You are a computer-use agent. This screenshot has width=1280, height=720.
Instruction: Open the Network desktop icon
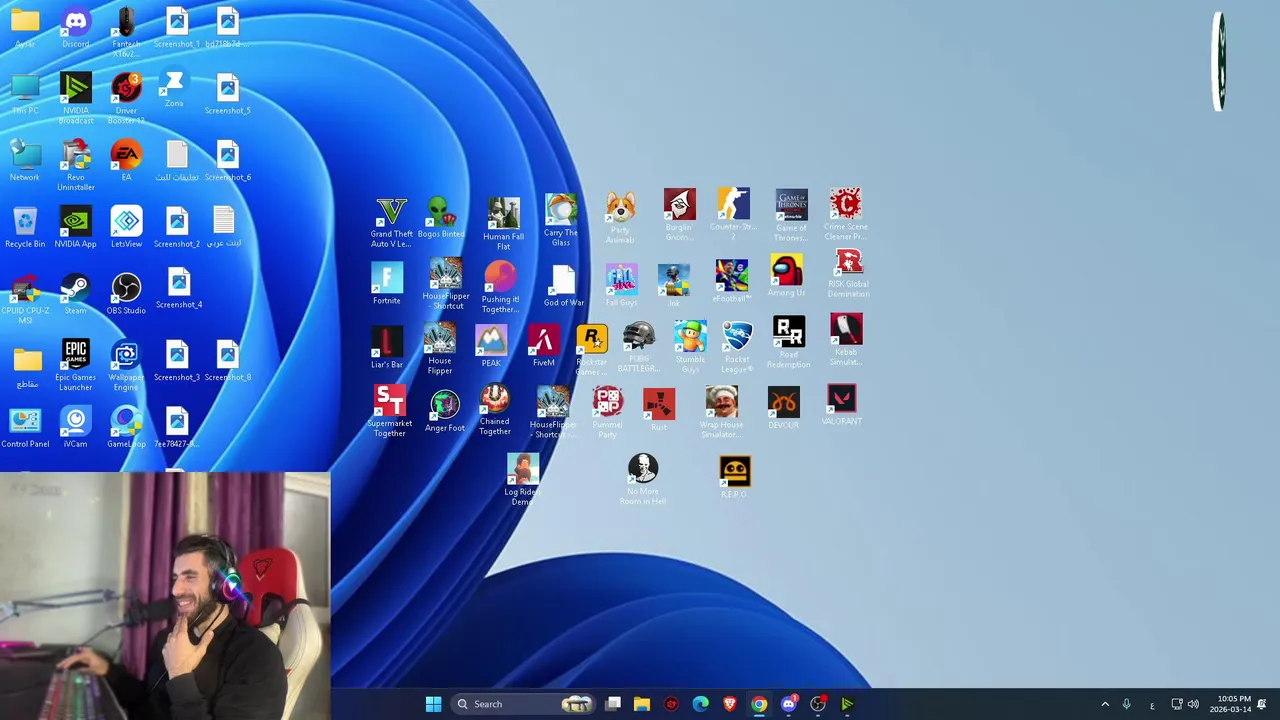(25, 160)
